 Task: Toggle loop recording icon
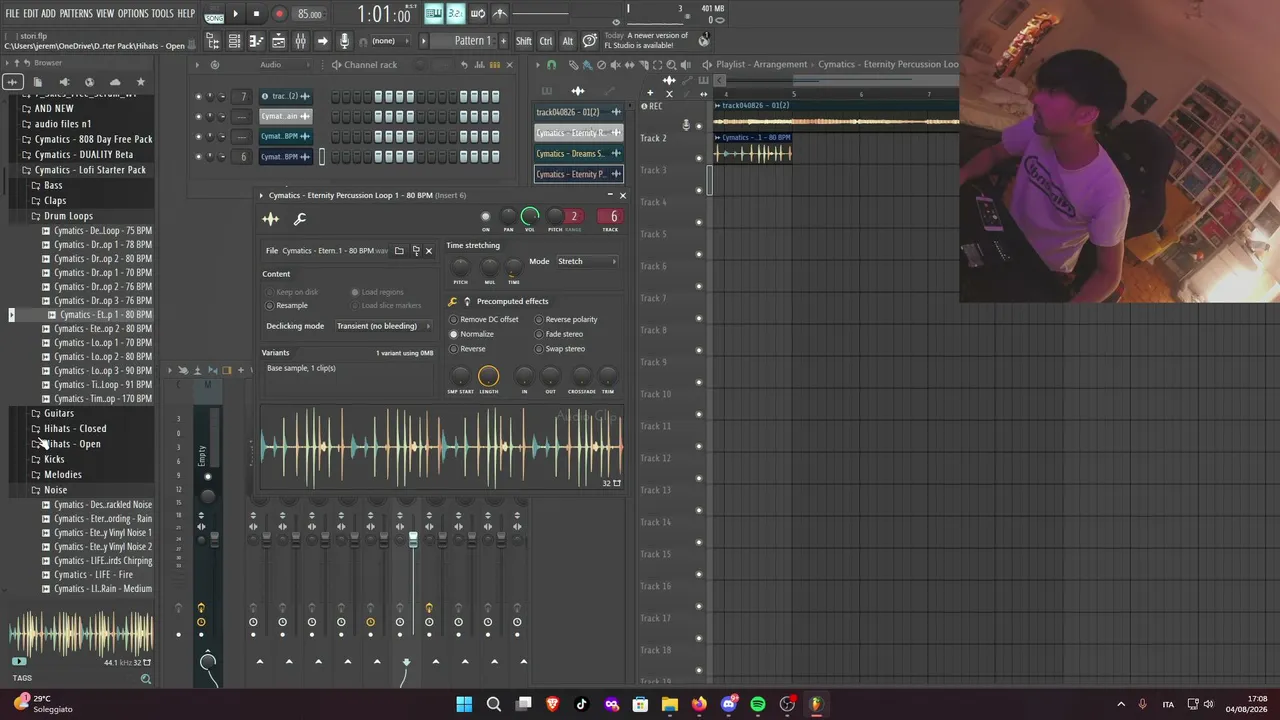(478, 13)
